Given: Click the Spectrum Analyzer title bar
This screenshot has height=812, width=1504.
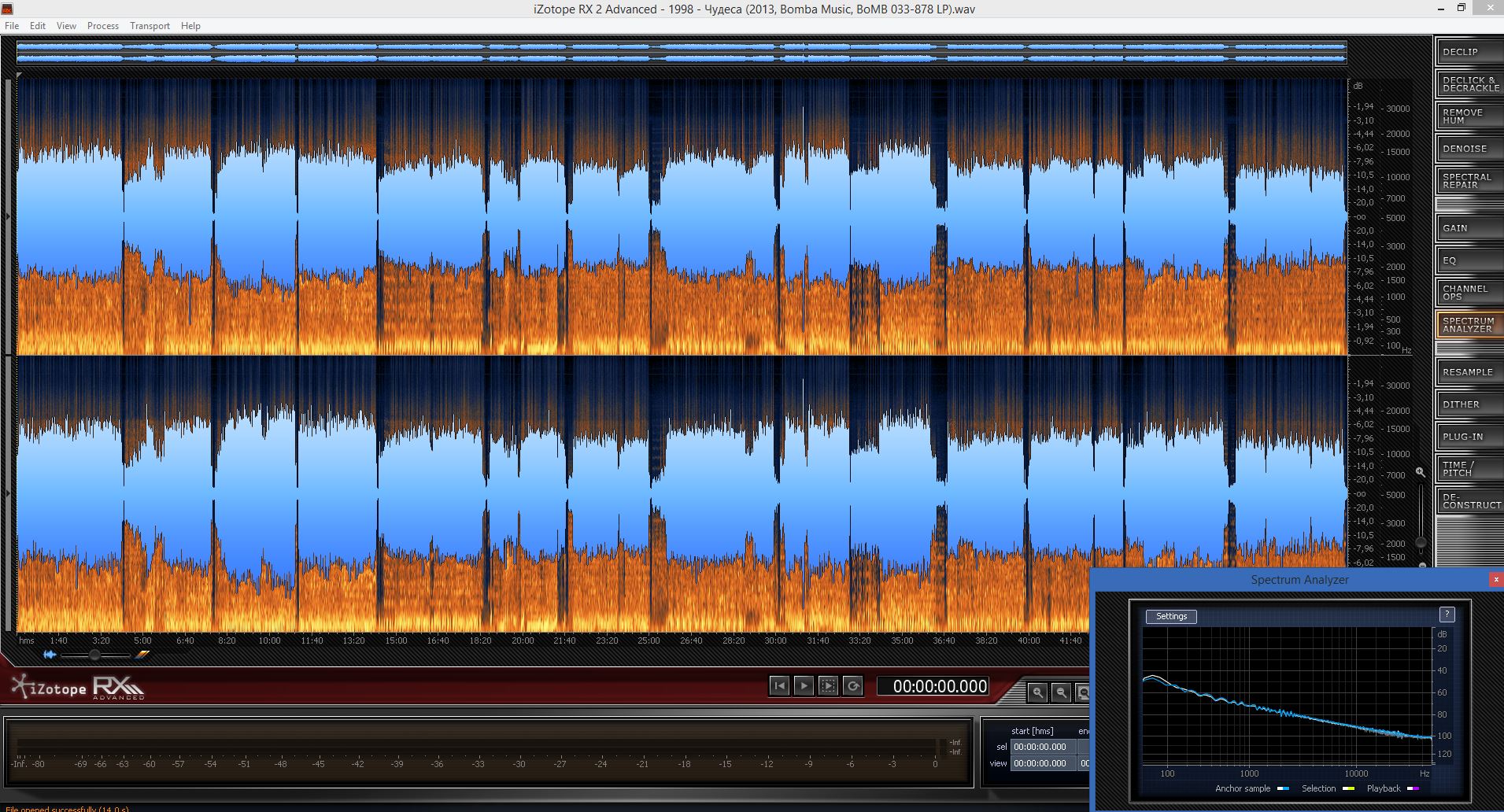Looking at the screenshot, I should [1299, 580].
